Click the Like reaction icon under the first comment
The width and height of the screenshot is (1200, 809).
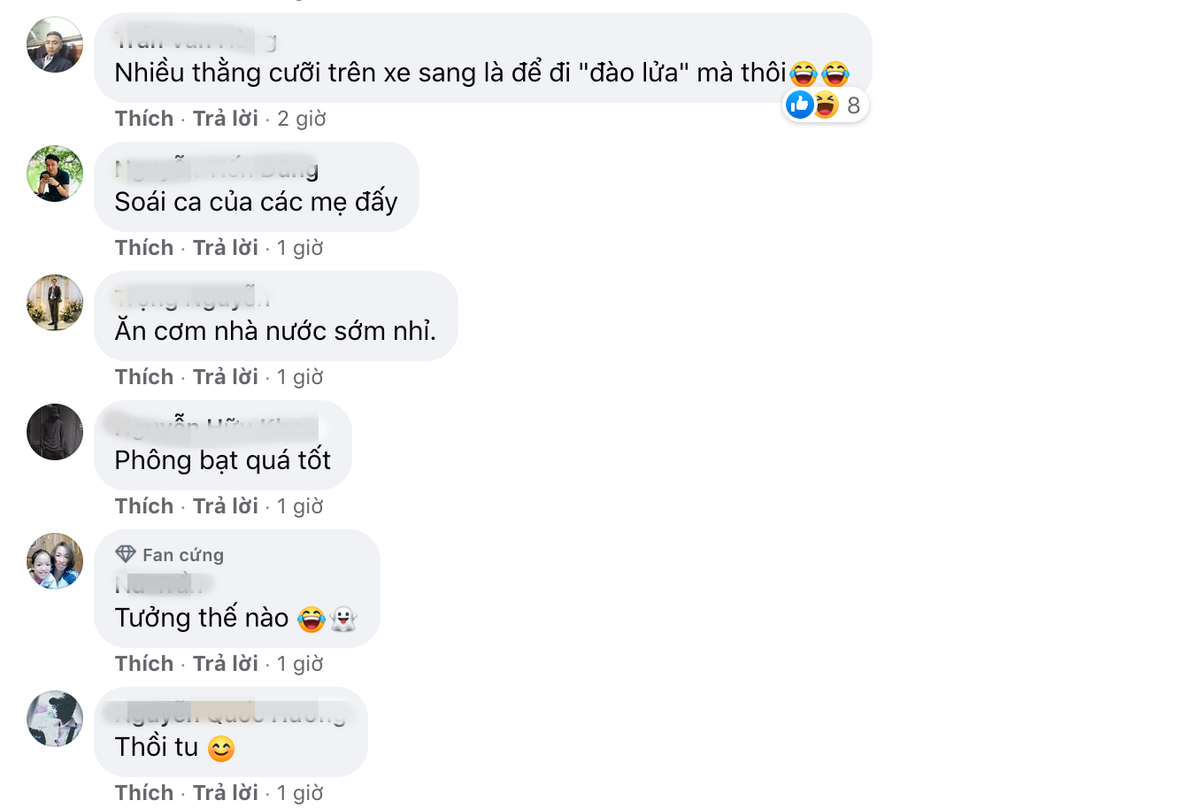[x=800, y=104]
